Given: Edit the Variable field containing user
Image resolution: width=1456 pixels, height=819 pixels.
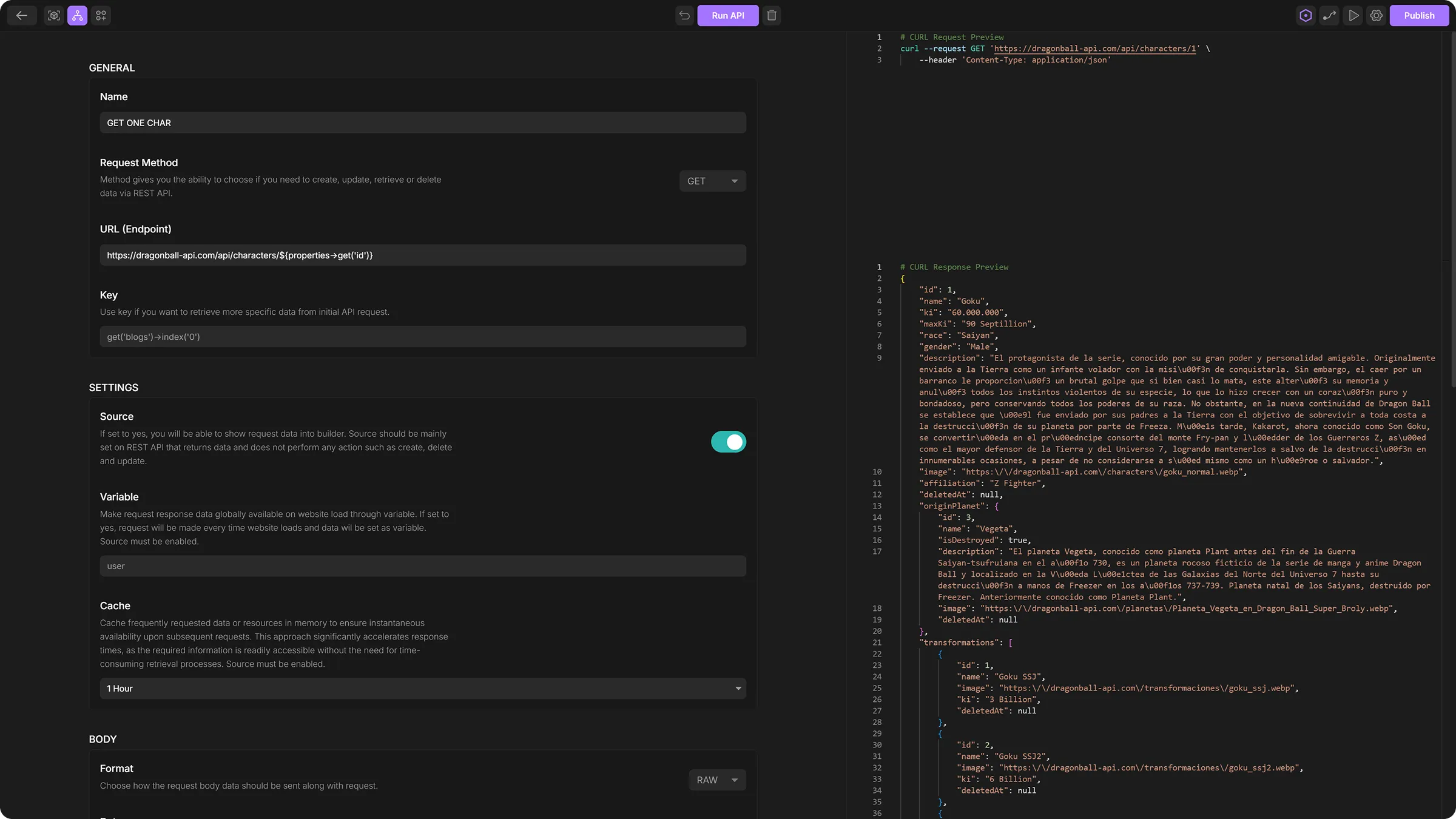Looking at the screenshot, I should coord(423,565).
